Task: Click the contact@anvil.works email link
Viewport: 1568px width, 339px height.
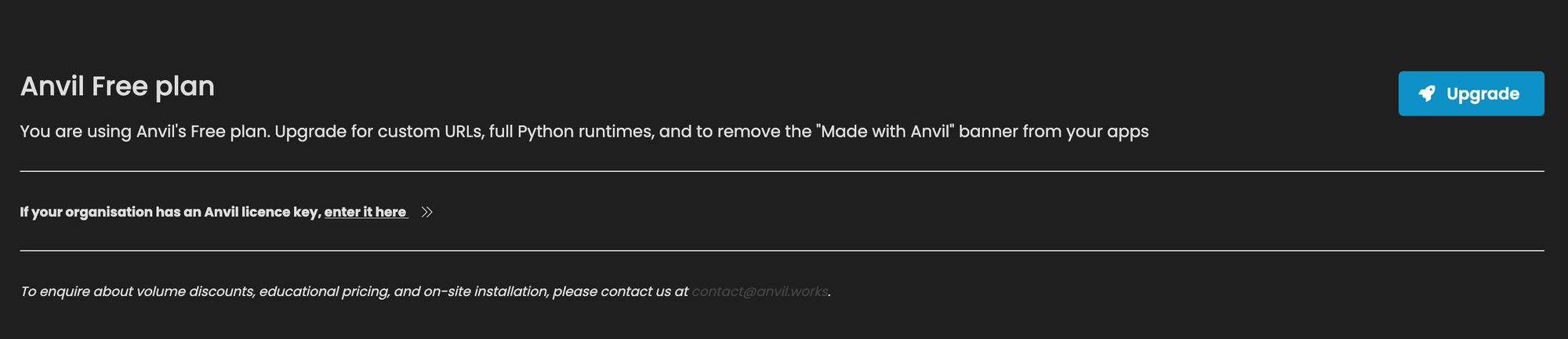Action: click(x=759, y=291)
